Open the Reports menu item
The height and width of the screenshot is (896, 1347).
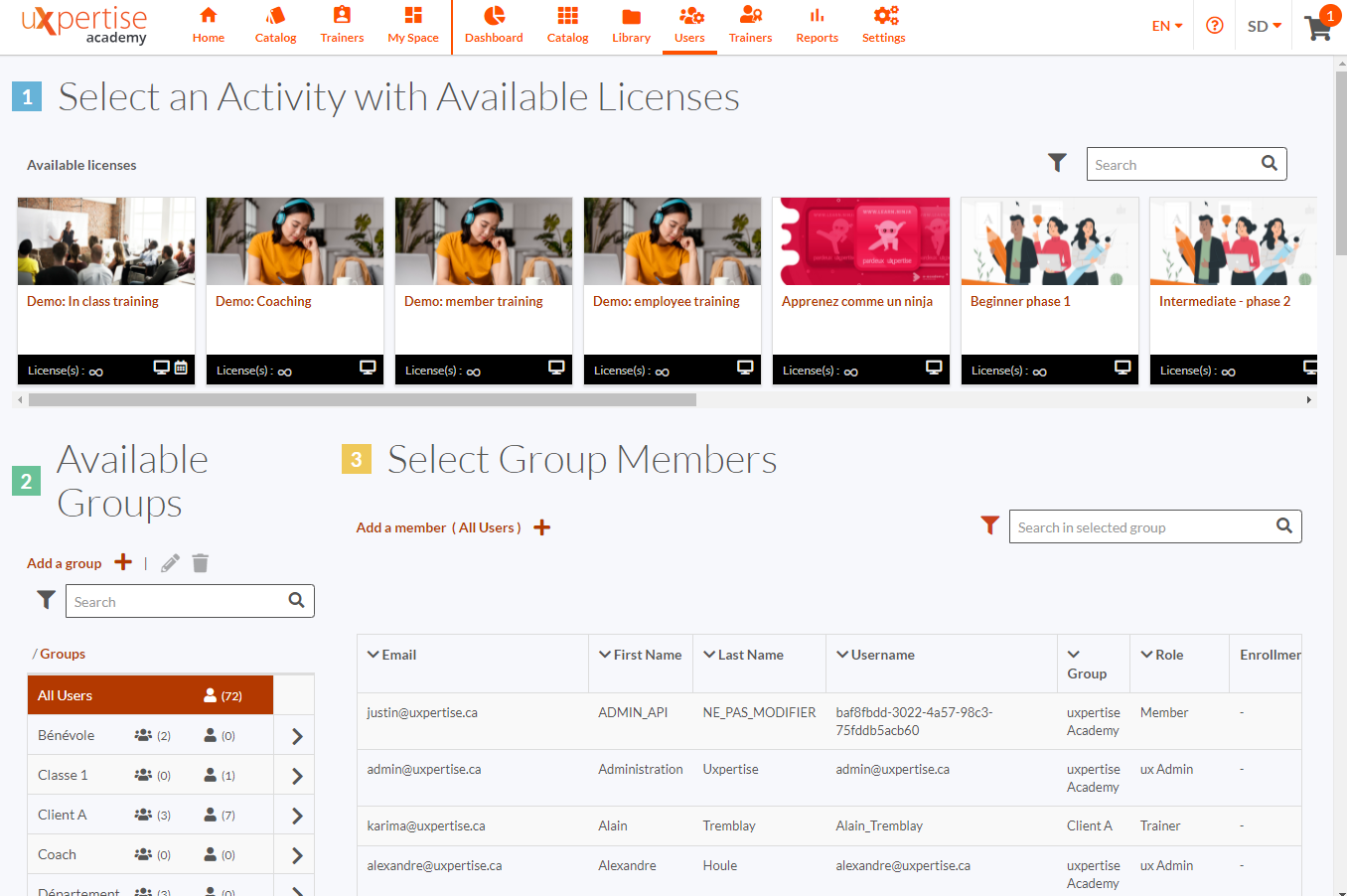(x=817, y=26)
